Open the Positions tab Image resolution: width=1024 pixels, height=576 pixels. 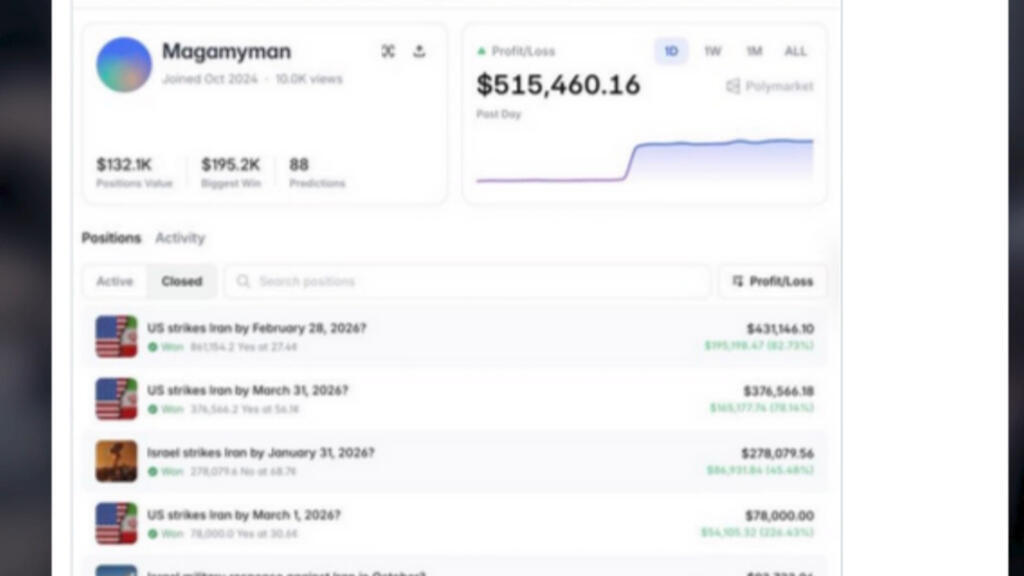[111, 238]
